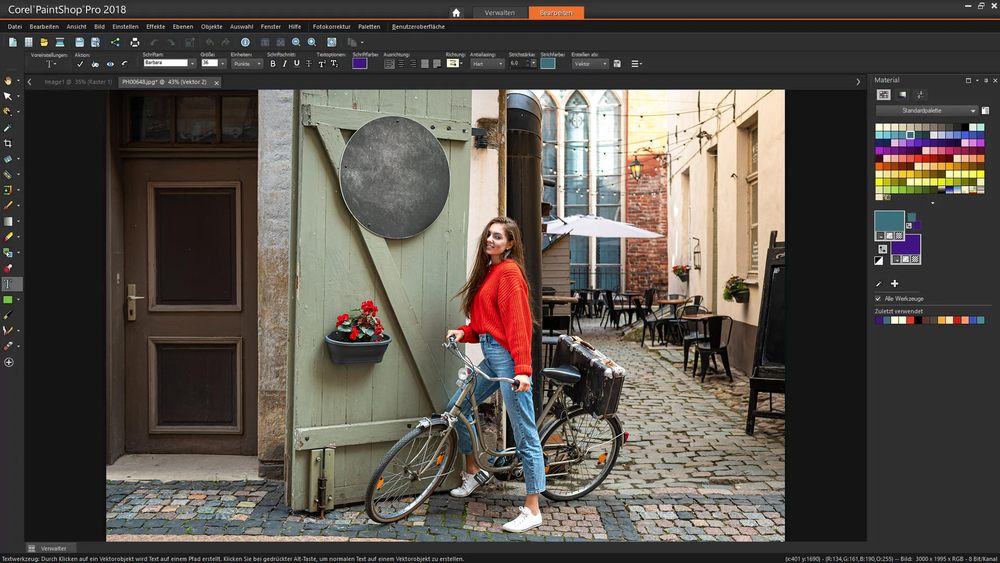Switch to the Image1 document tab
This screenshot has width=1000, height=563.
tap(77, 82)
